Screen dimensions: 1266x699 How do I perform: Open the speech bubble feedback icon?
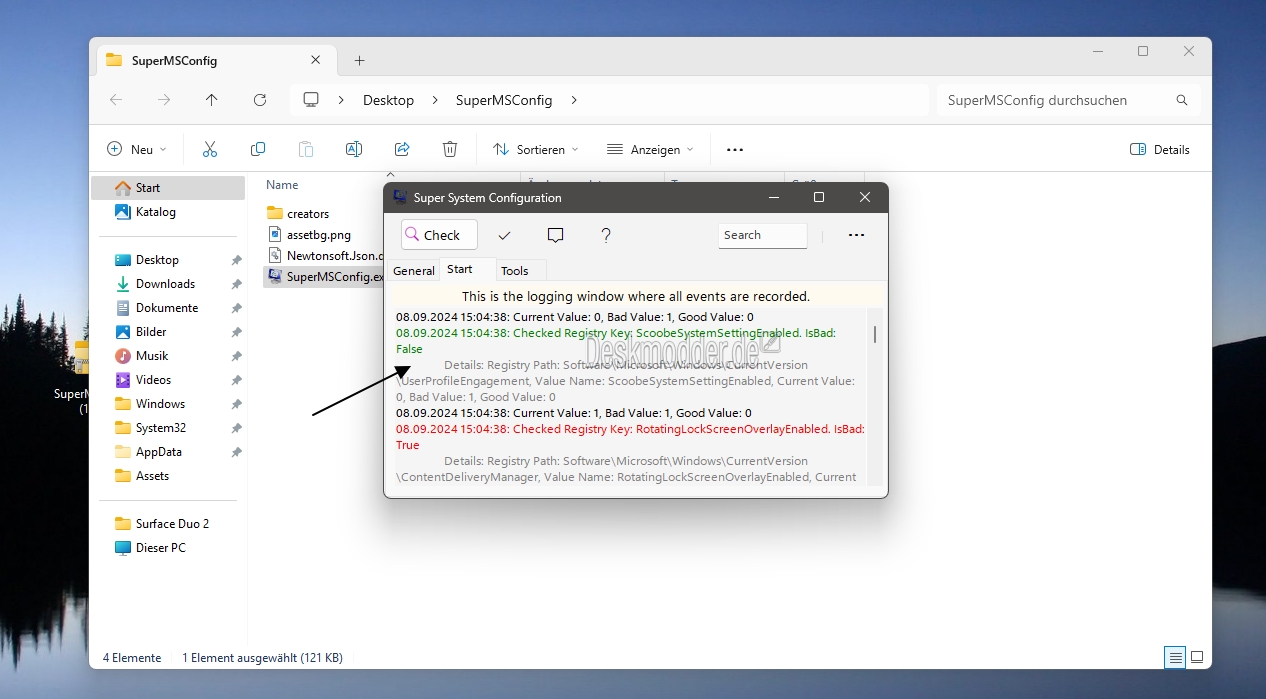[x=556, y=235]
